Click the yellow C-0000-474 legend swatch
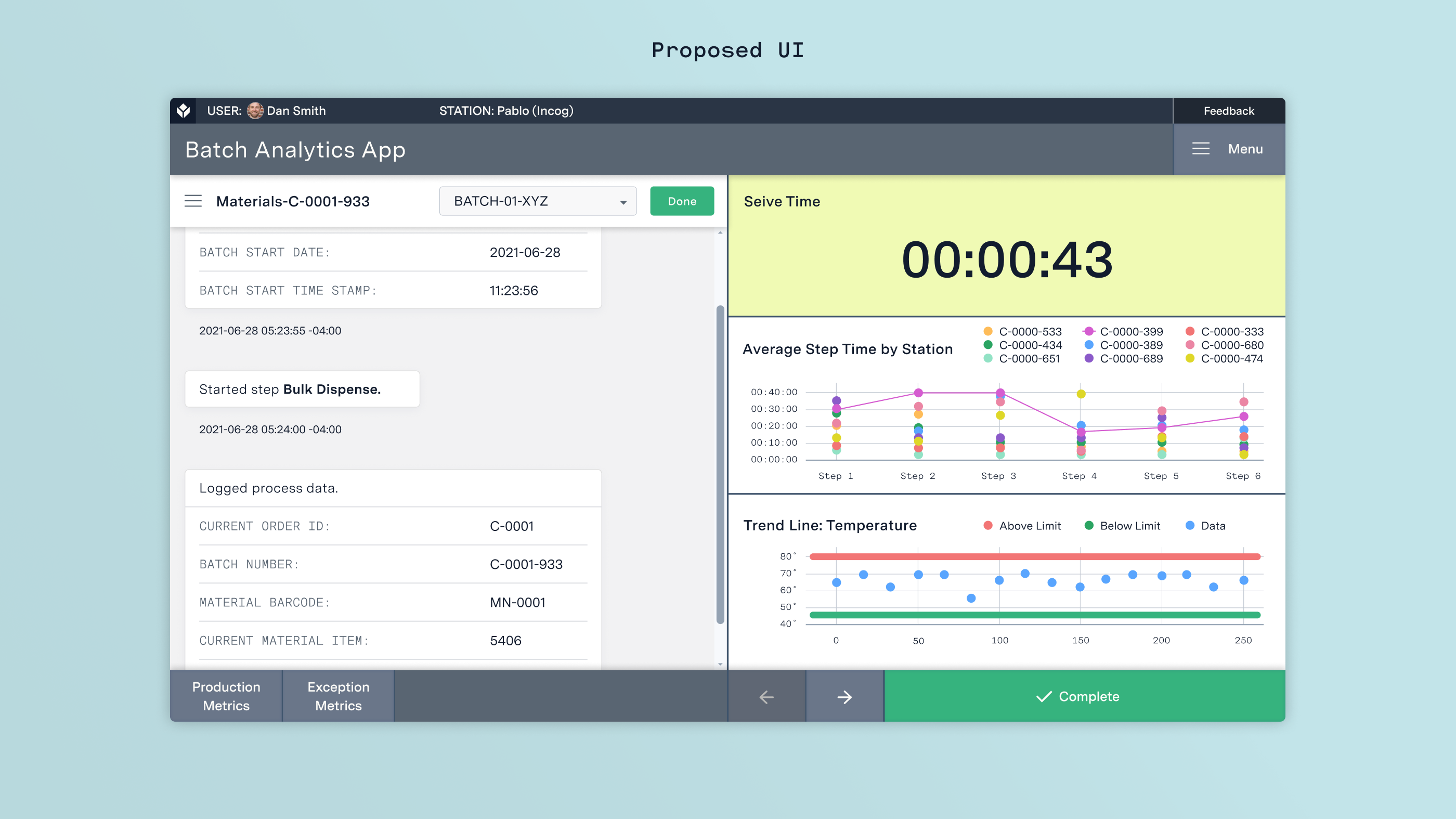This screenshot has width=1456, height=819. 1190,358
